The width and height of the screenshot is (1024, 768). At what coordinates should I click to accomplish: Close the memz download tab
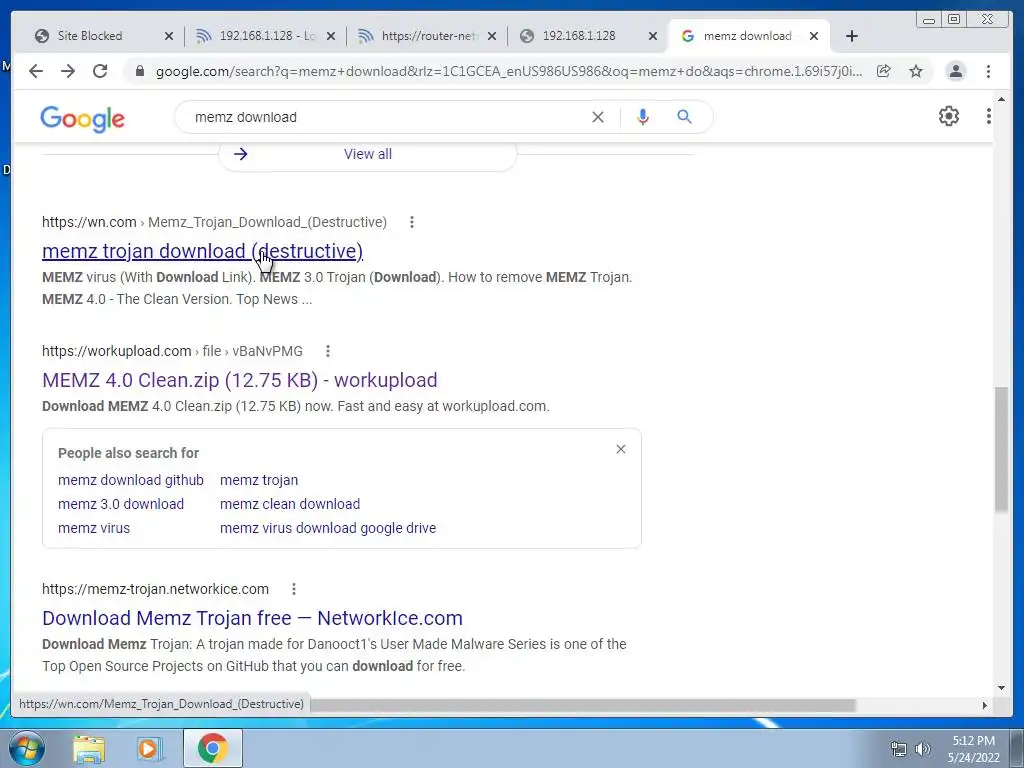814,36
